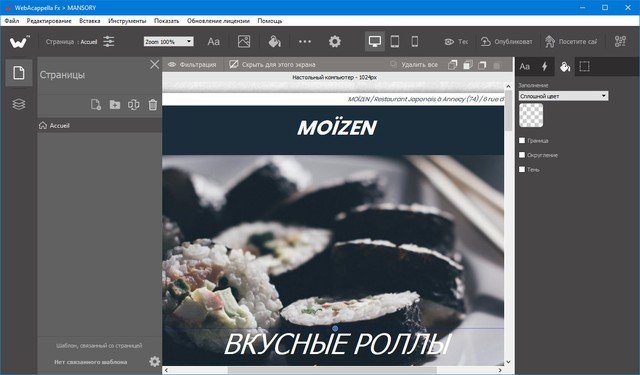The height and width of the screenshot is (375, 640).
Task: Open the Помощь menu
Action: (x=269, y=21)
